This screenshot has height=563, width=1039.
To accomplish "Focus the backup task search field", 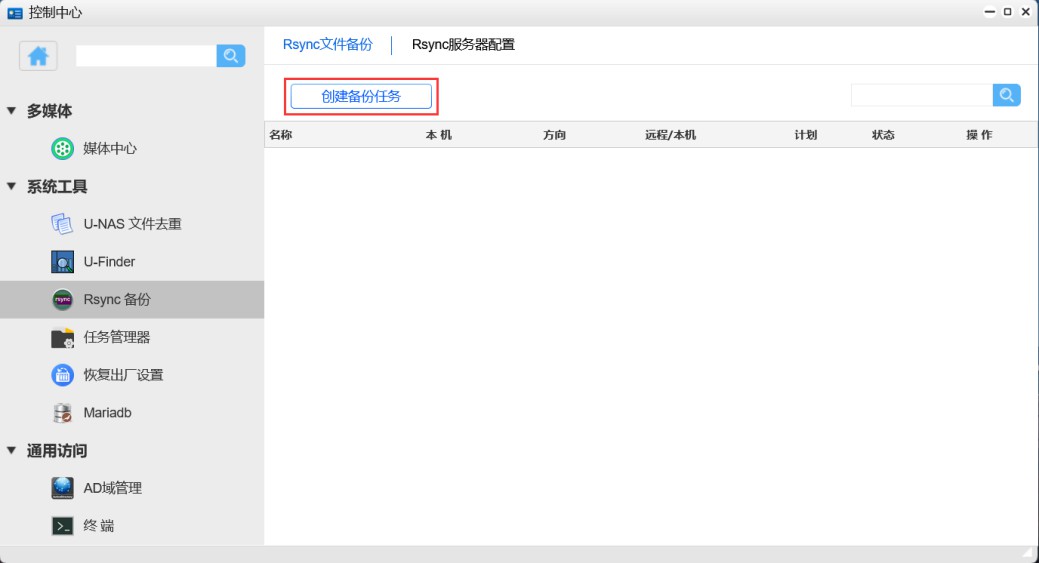I will coord(921,95).
